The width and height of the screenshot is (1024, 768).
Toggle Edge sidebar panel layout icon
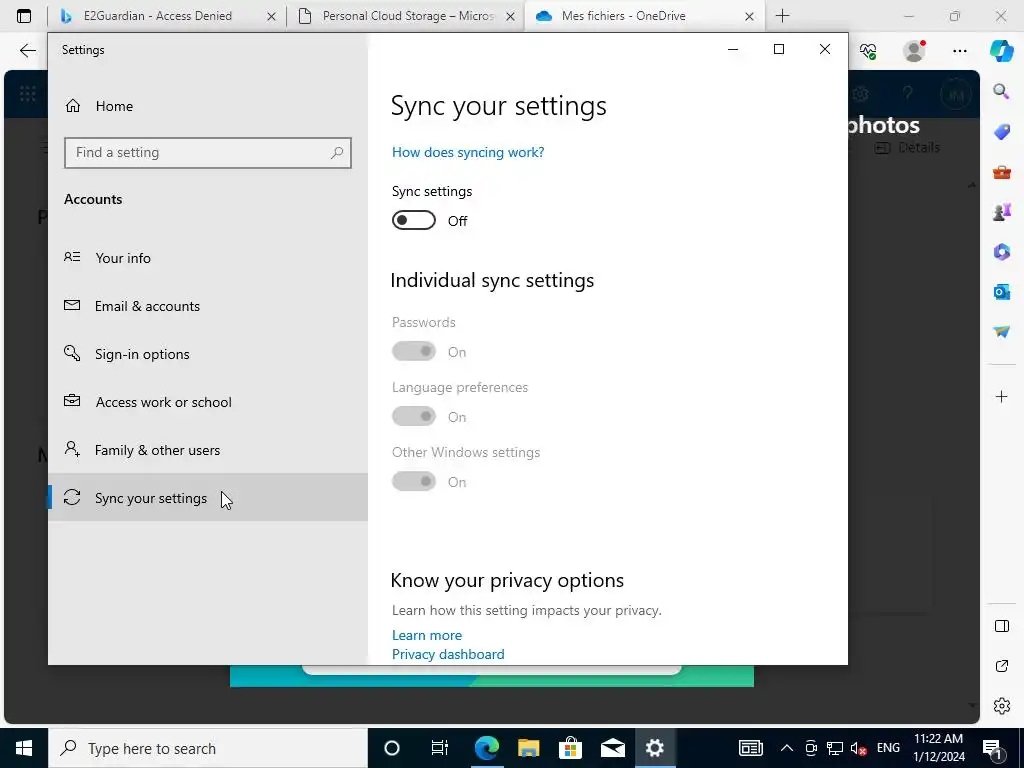point(1001,626)
